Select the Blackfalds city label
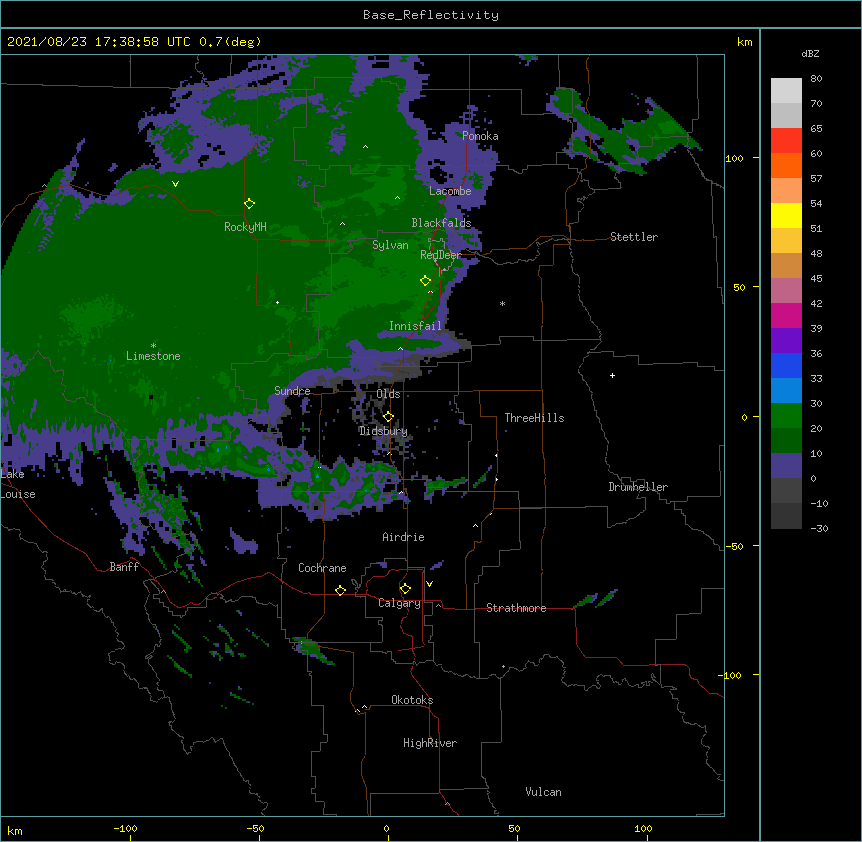This screenshot has height=842, width=862. point(441,223)
